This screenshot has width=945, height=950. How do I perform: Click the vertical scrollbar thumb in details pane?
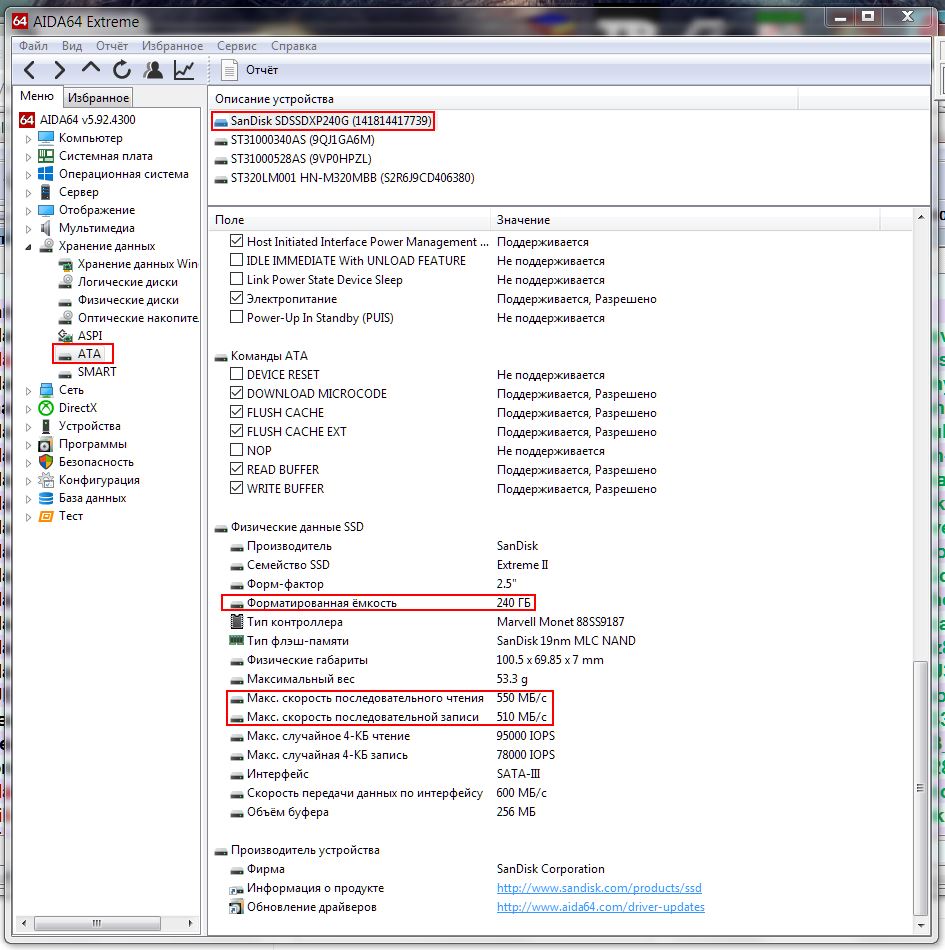click(x=920, y=788)
